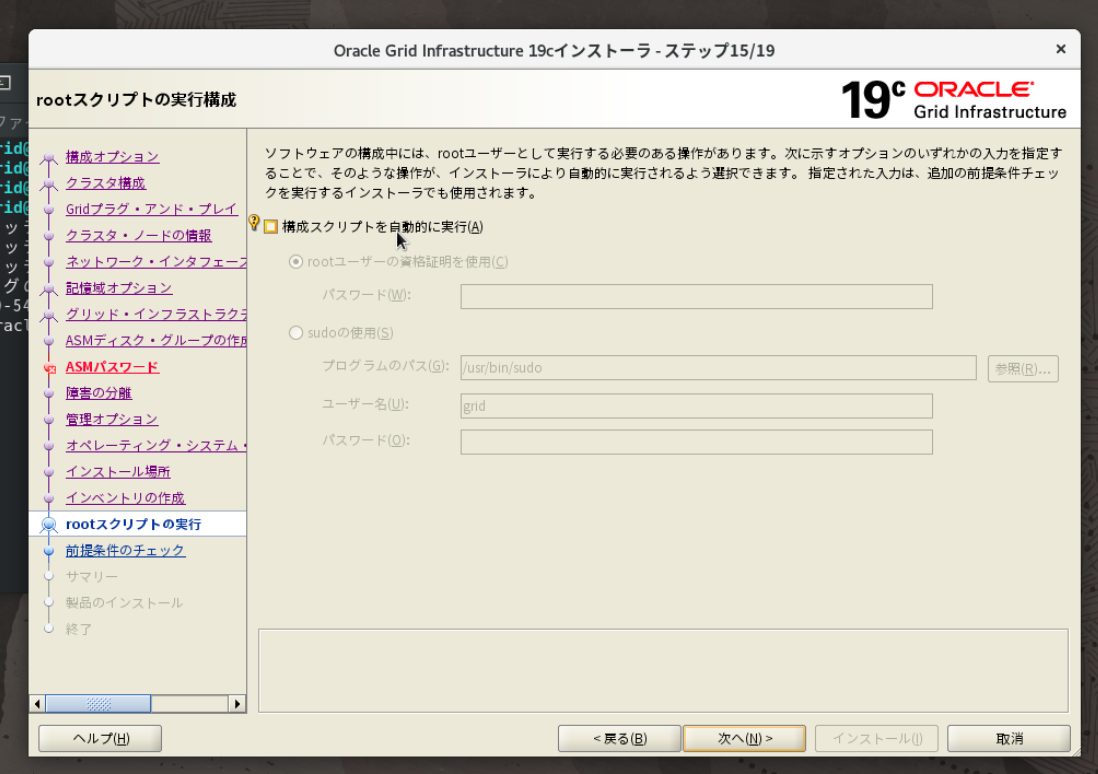Proceed with the 次へ(N) > button

coord(744,738)
